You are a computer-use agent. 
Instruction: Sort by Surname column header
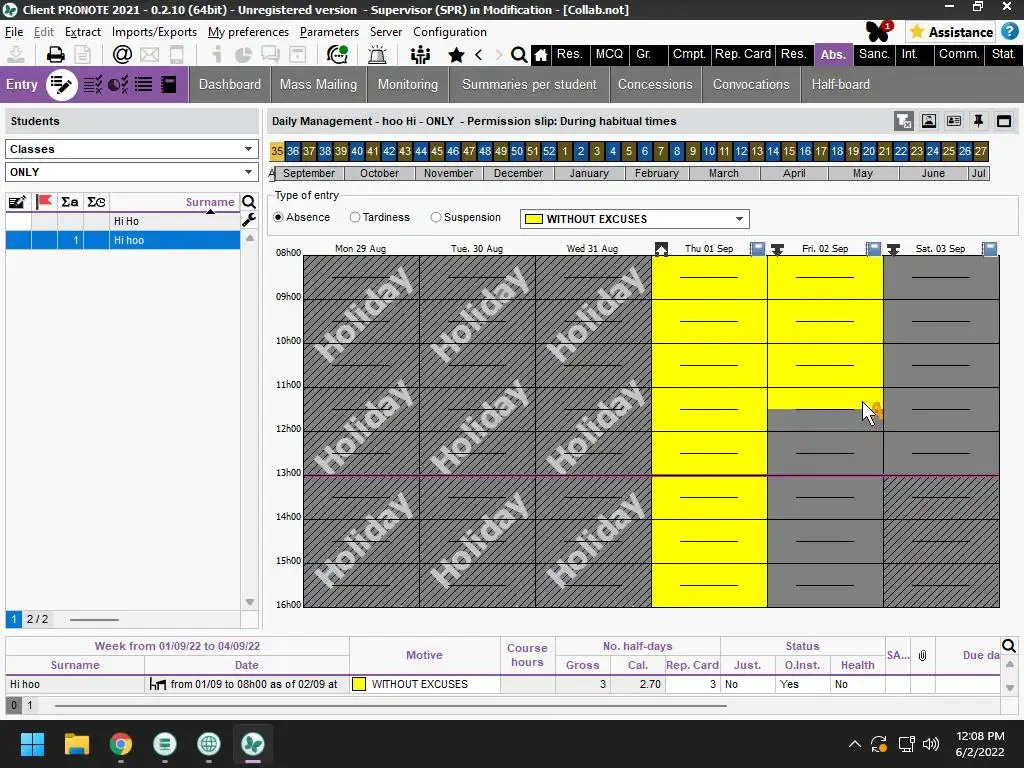pos(210,202)
